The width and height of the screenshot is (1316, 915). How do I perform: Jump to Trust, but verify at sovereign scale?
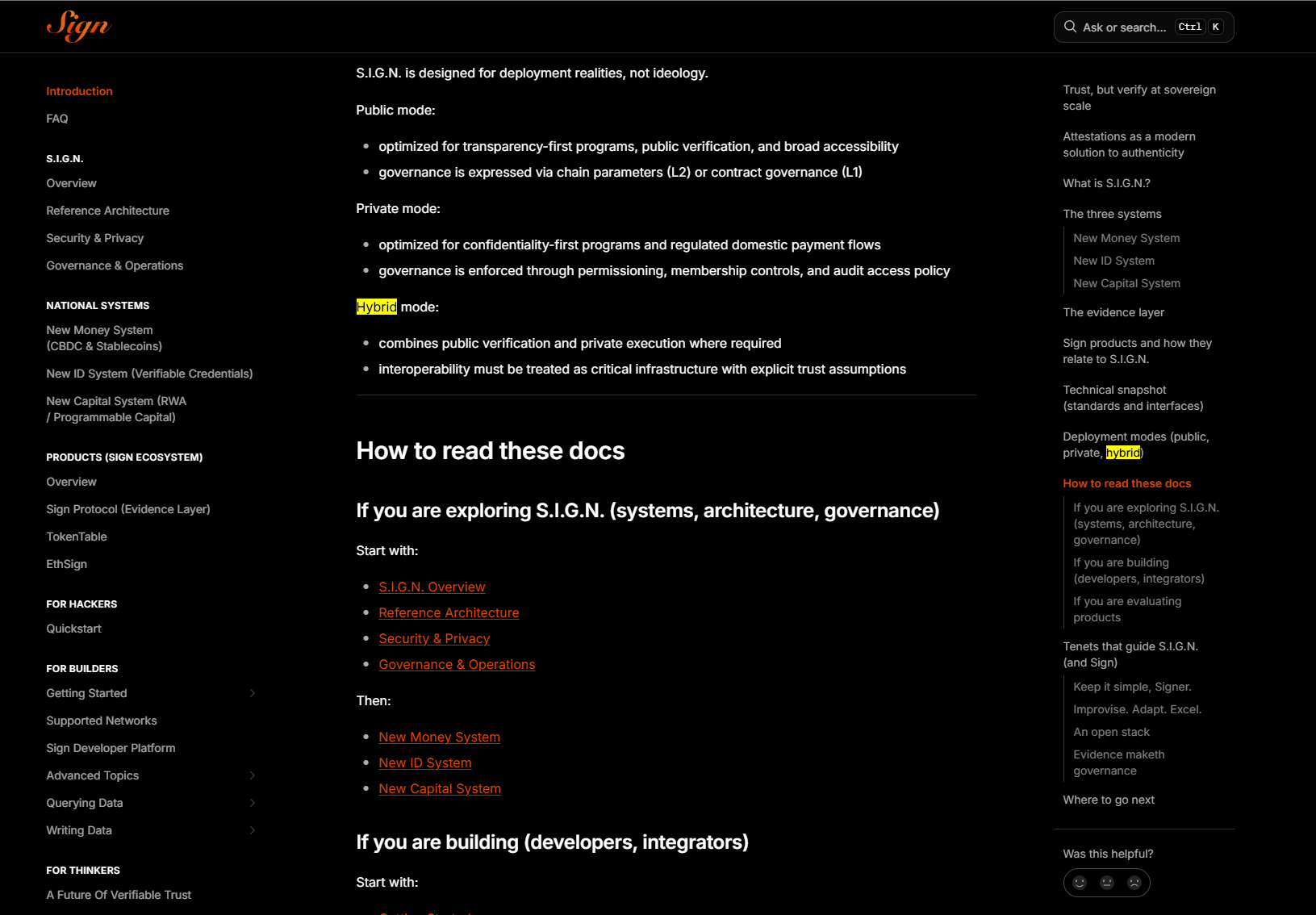tap(1139, 98)
